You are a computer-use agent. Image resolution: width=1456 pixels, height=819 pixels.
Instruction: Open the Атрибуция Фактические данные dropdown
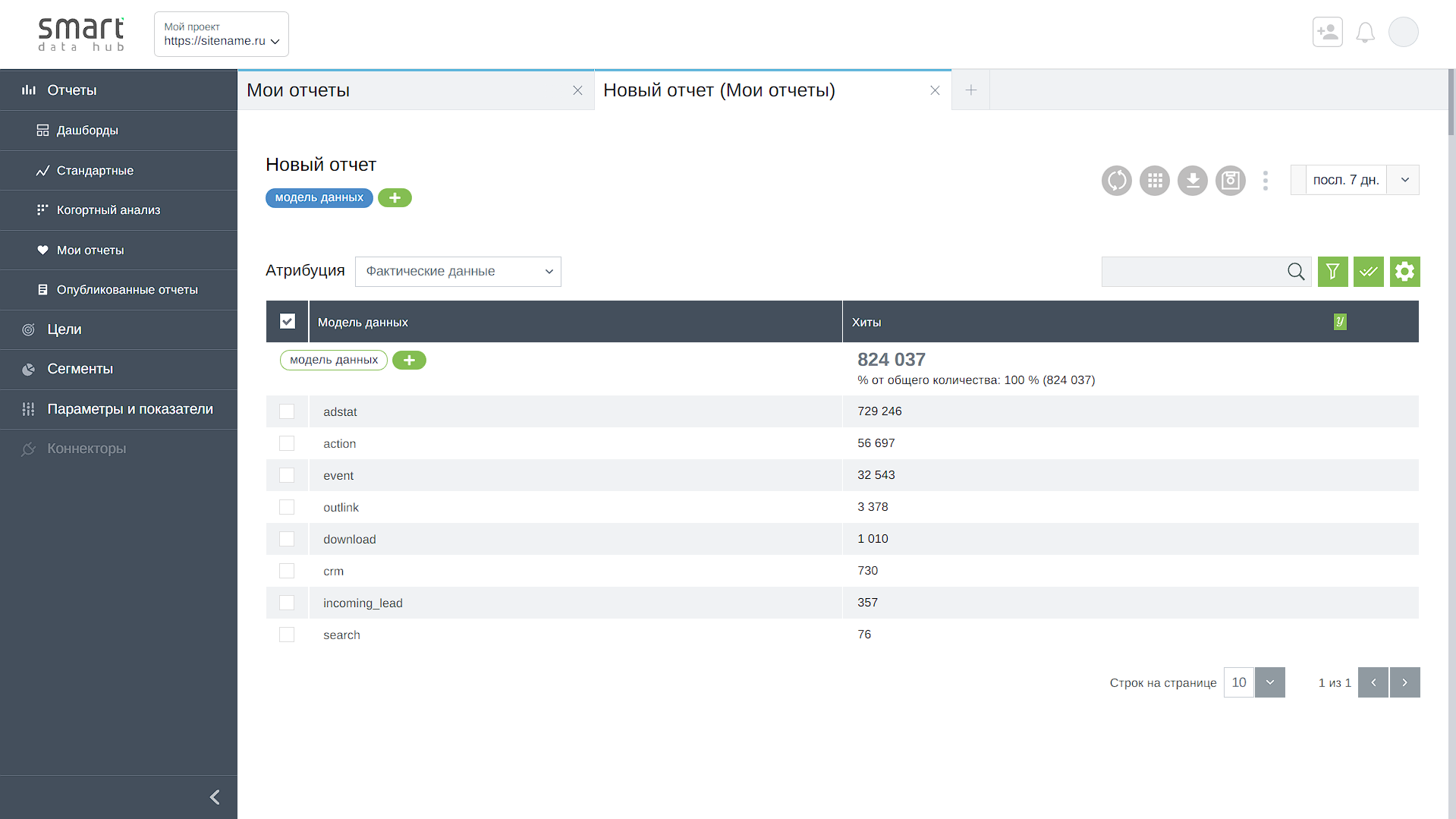pos(458,272)
